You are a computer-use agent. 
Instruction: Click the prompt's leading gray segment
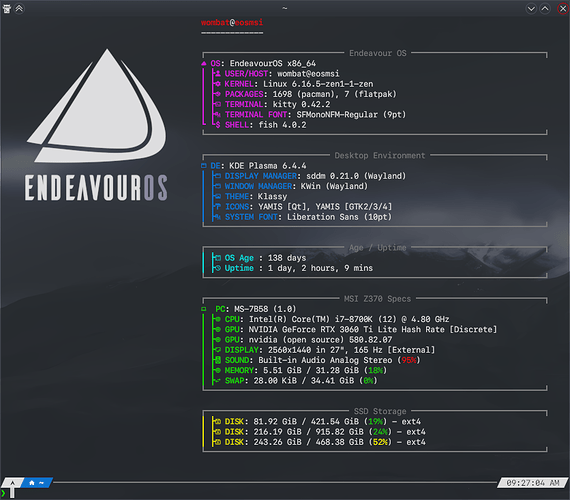(x=12, y=483)
